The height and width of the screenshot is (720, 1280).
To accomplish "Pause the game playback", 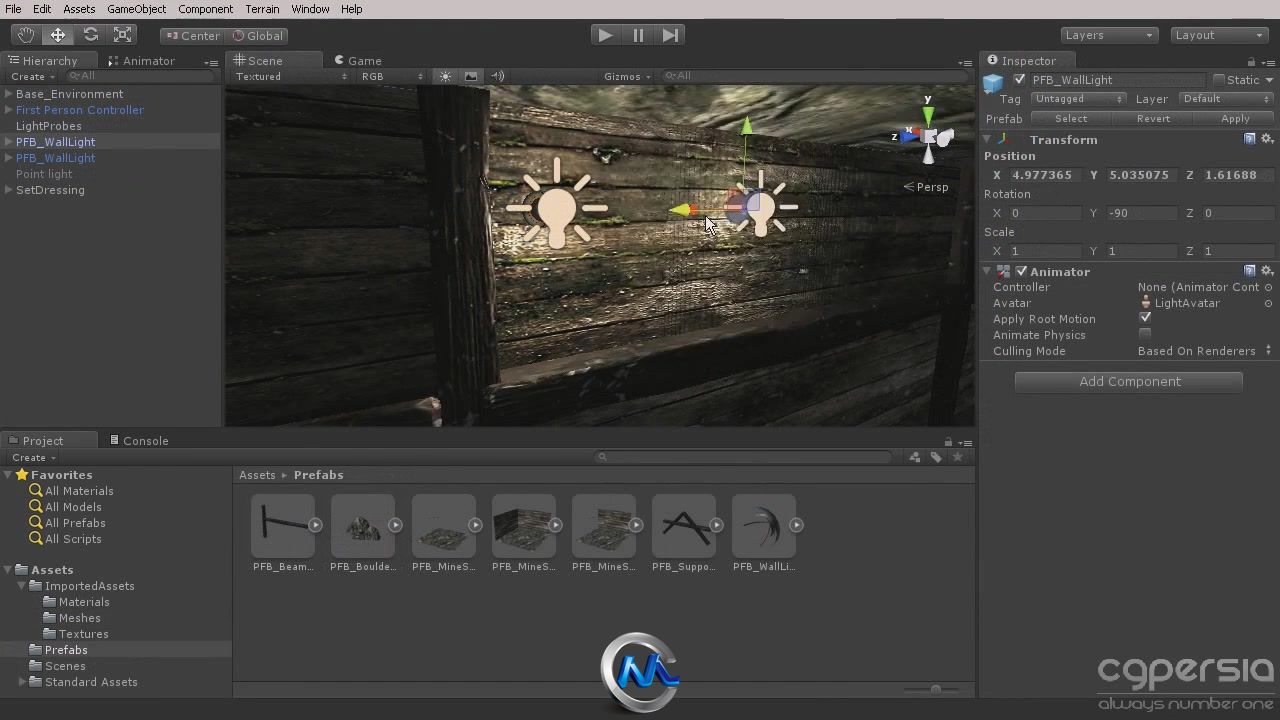I will pyautogui.click(x=638, y=35).
